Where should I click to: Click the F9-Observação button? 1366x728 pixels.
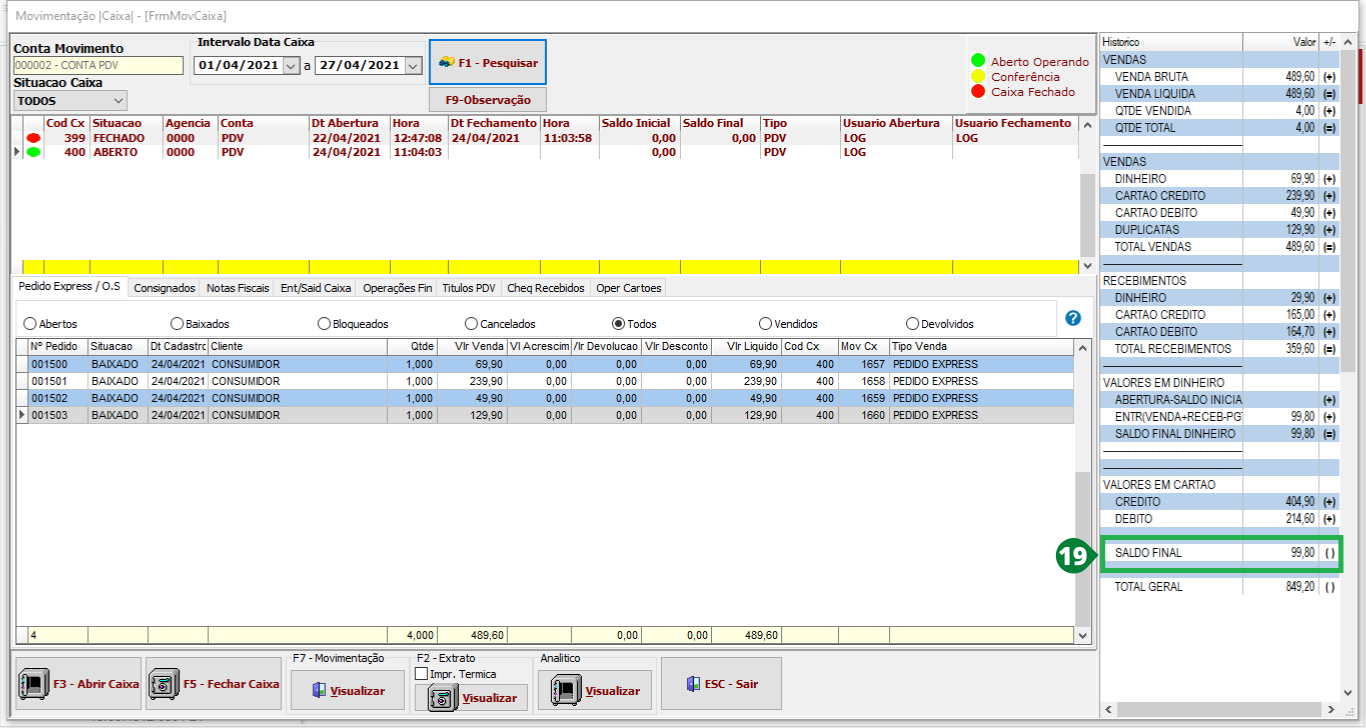(488, 100)
